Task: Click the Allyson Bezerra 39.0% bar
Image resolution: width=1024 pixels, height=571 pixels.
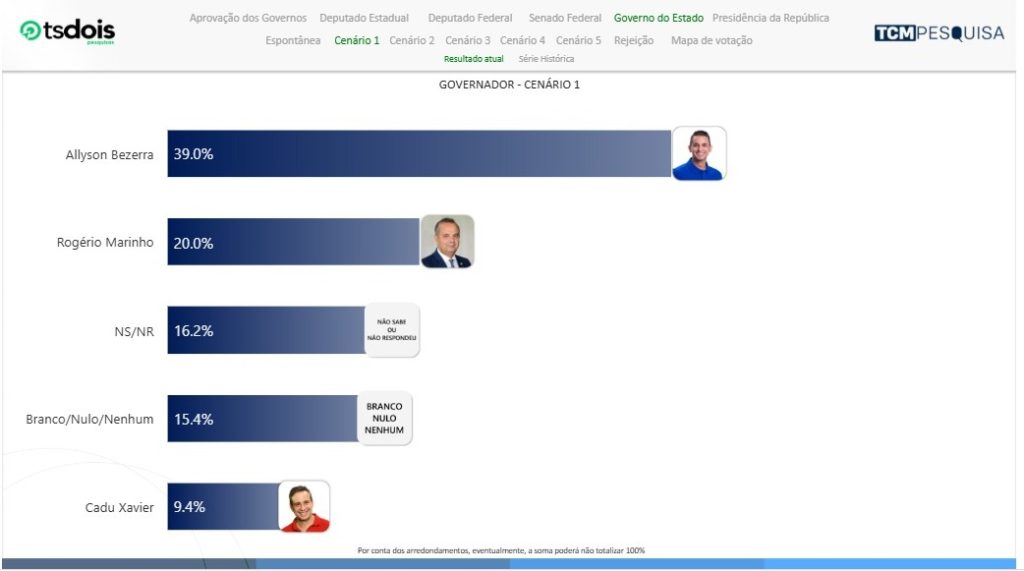Action: pos(420,154)
